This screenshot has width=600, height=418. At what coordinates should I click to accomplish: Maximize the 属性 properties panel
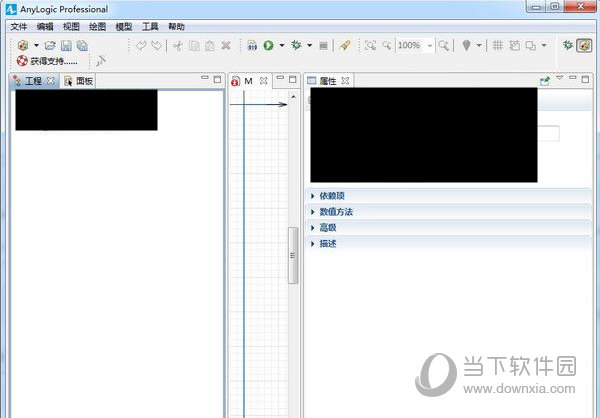pyautogui.click(x=585, y=79)
